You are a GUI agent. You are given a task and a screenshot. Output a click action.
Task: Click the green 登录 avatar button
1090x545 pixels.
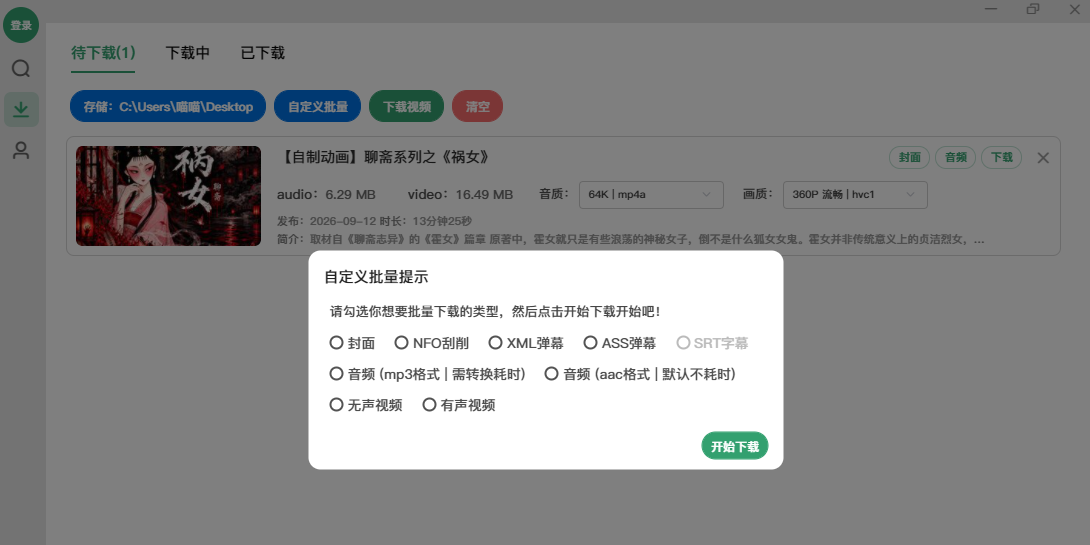(21, 25)
